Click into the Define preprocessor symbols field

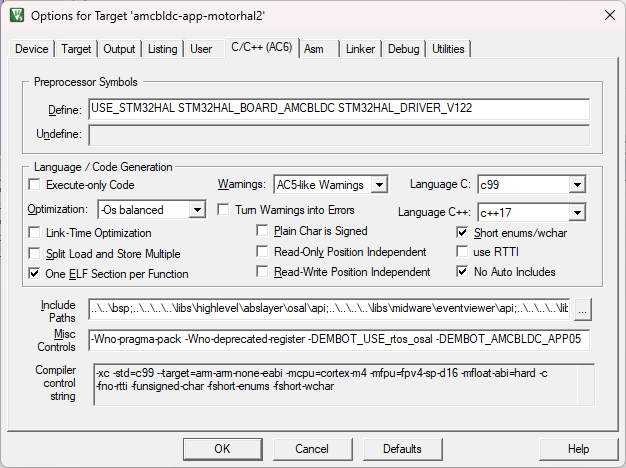click(339, 109)
